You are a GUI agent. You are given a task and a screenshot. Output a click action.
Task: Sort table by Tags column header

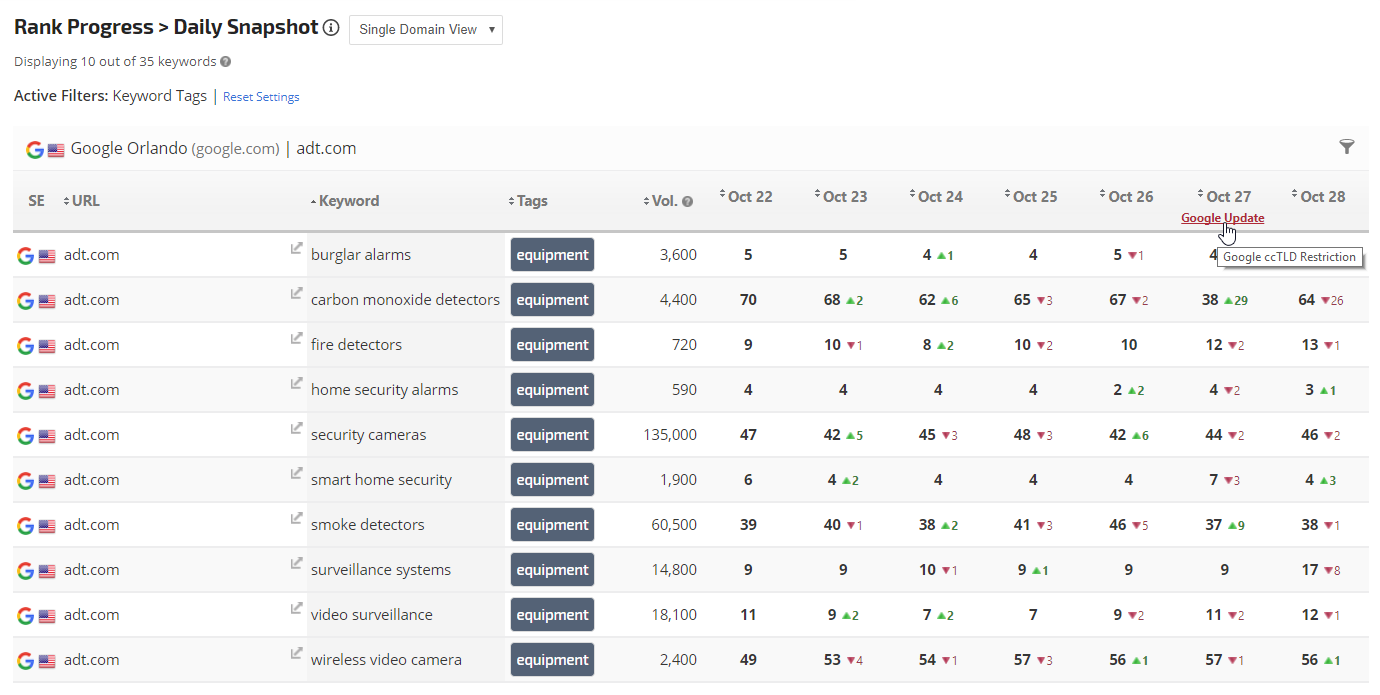531,201
